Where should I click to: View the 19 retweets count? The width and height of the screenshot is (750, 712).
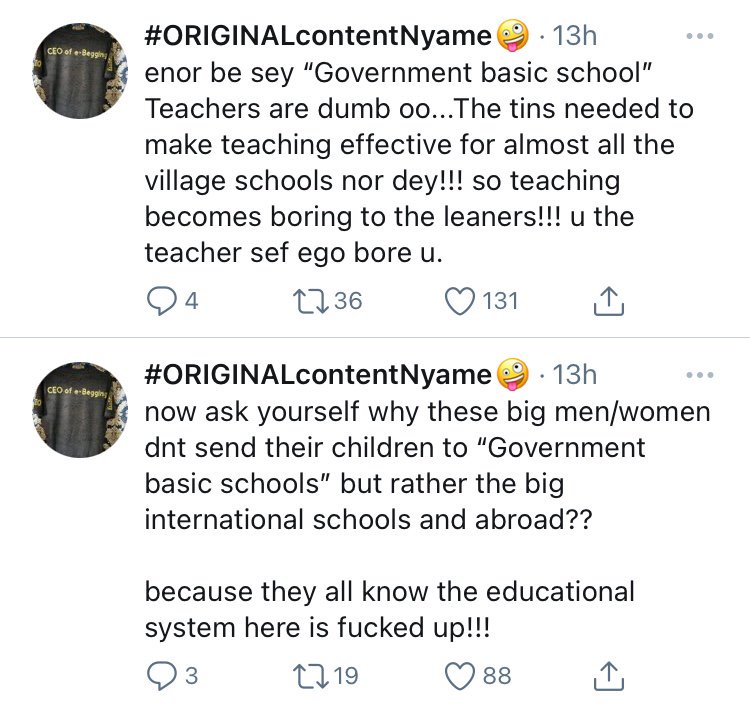click(345, 676)
